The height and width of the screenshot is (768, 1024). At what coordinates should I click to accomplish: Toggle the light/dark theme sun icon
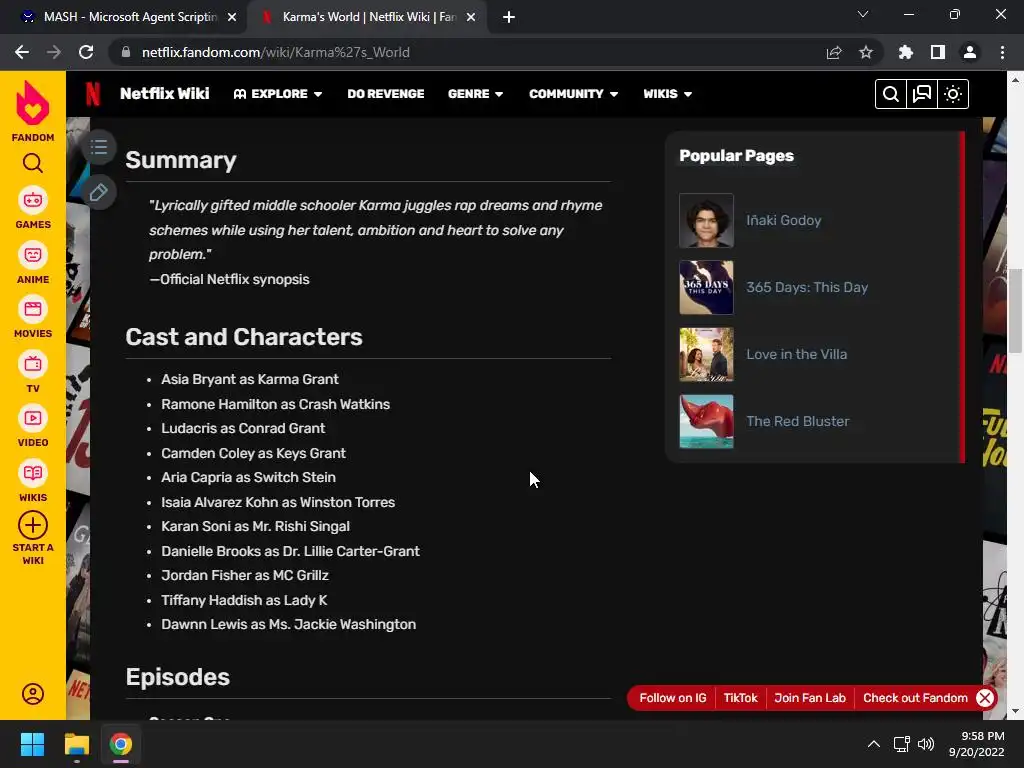[953, 94]
